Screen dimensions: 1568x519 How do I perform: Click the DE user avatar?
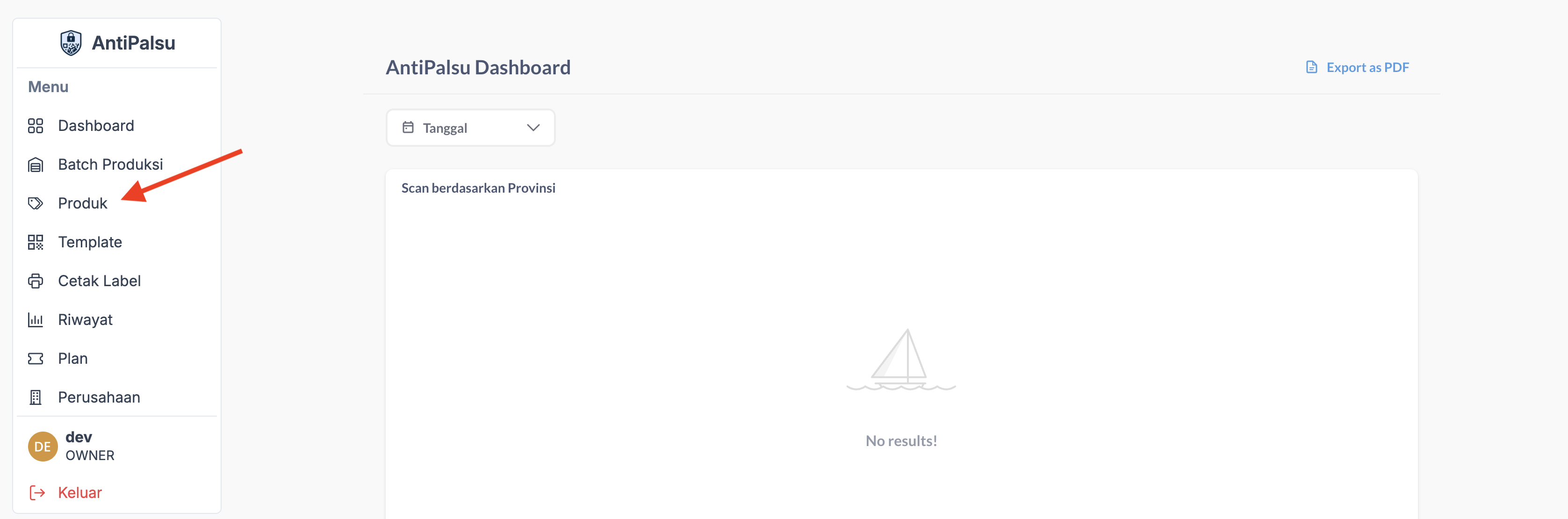click(43, 447)
